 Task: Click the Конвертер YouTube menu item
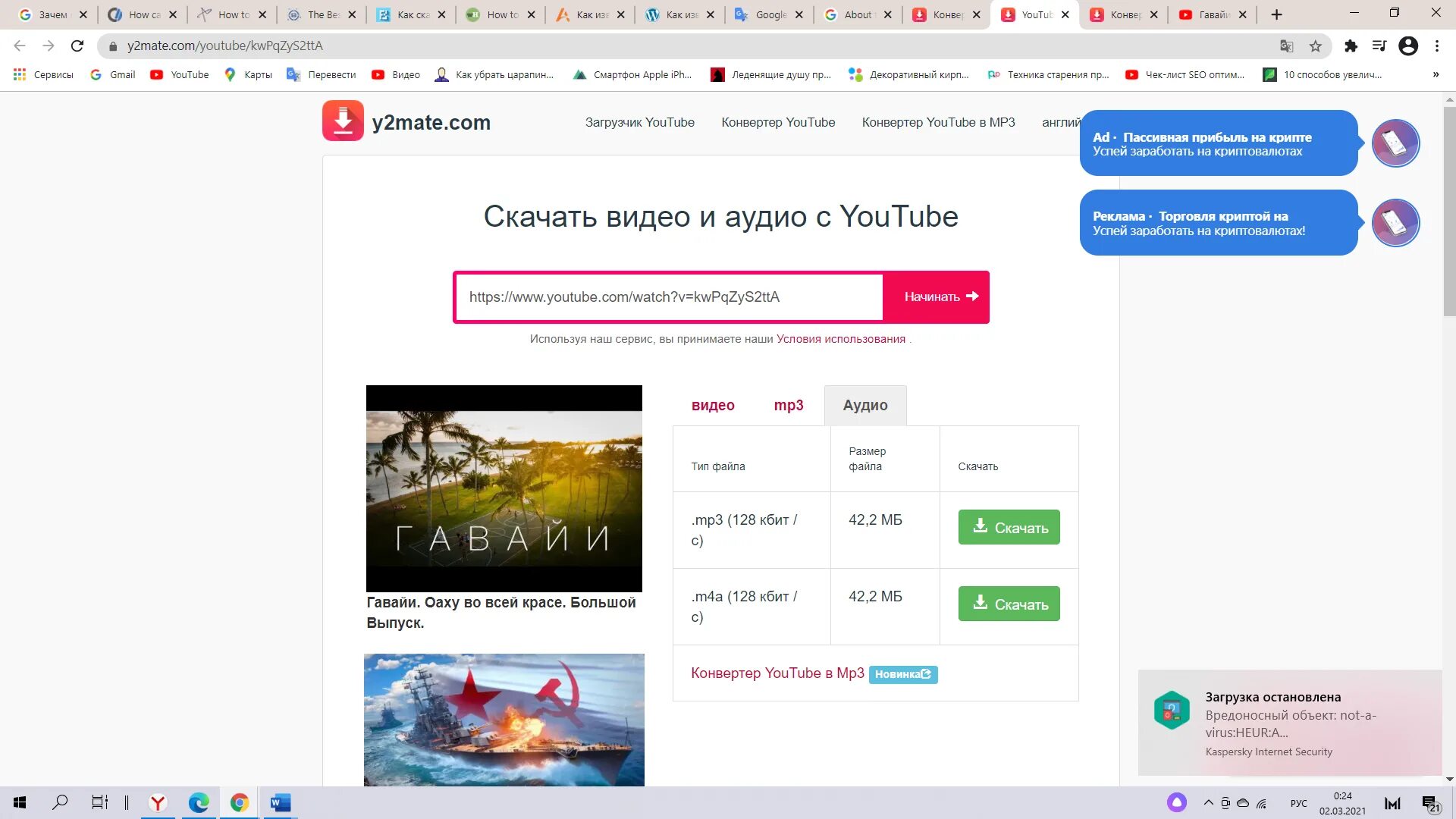(778, 122)
